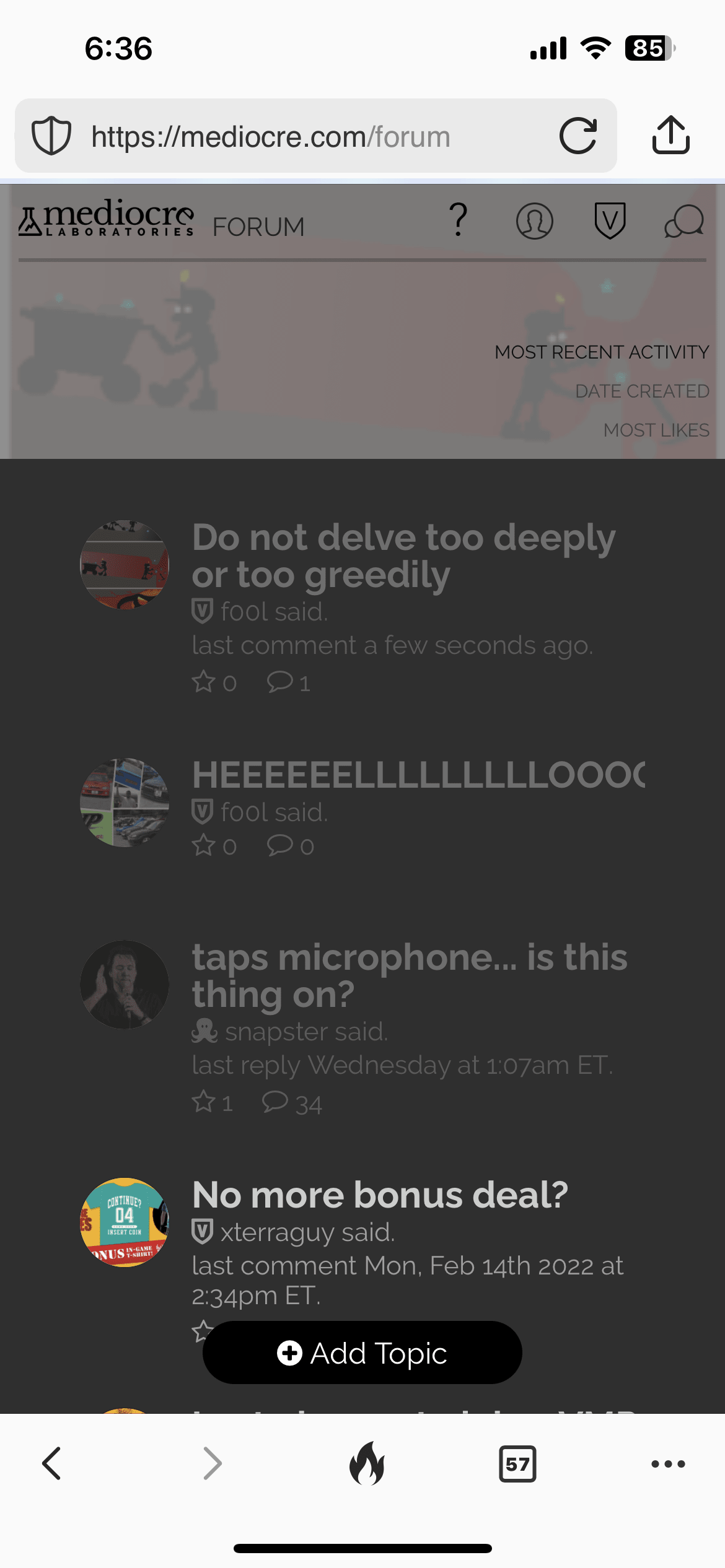
Task: Tap snapster's avatar on microphone topic
Action: pos(125,984)
